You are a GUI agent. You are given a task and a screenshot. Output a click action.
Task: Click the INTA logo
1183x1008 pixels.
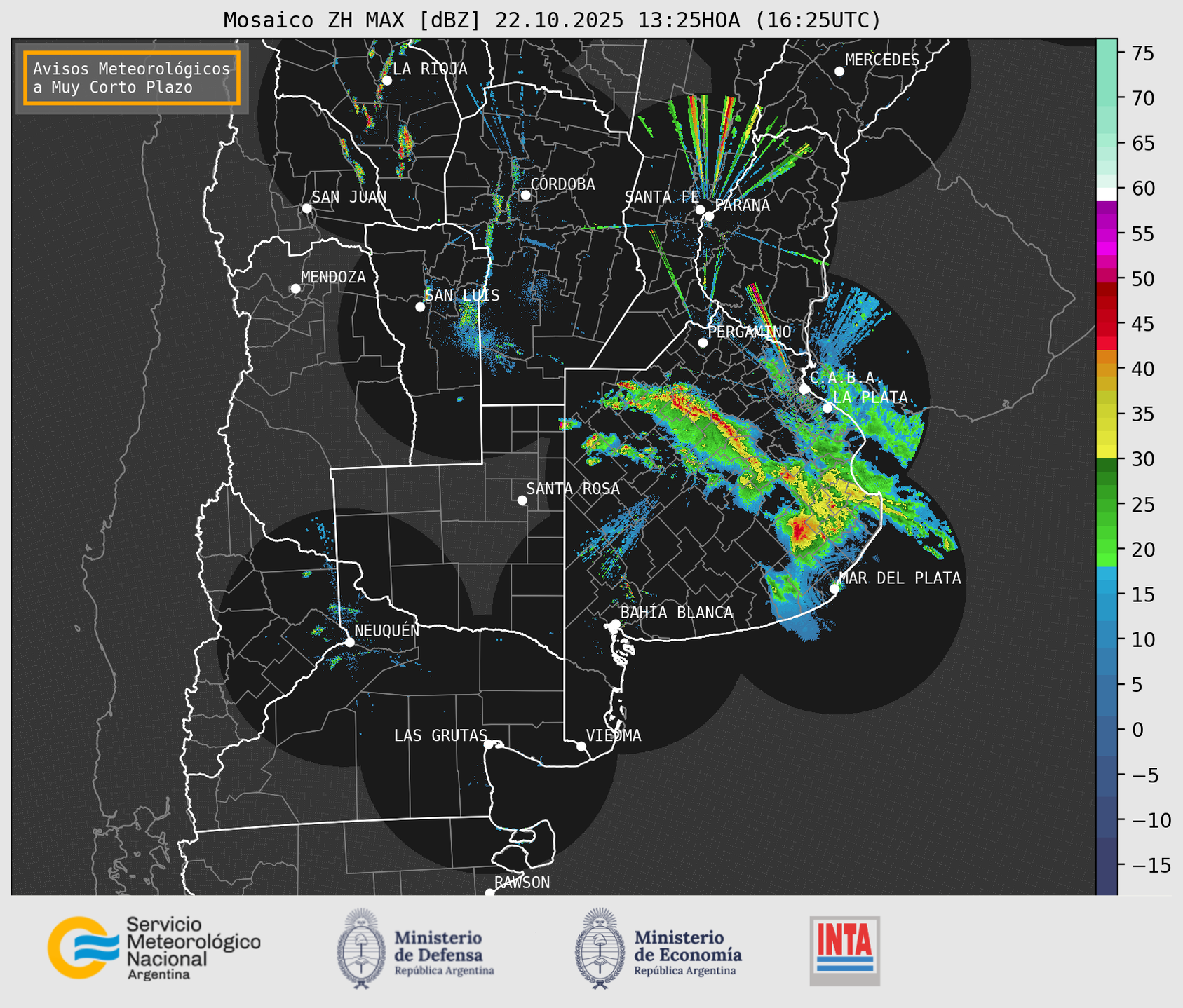pyautogui.click(x=844, y=951)
